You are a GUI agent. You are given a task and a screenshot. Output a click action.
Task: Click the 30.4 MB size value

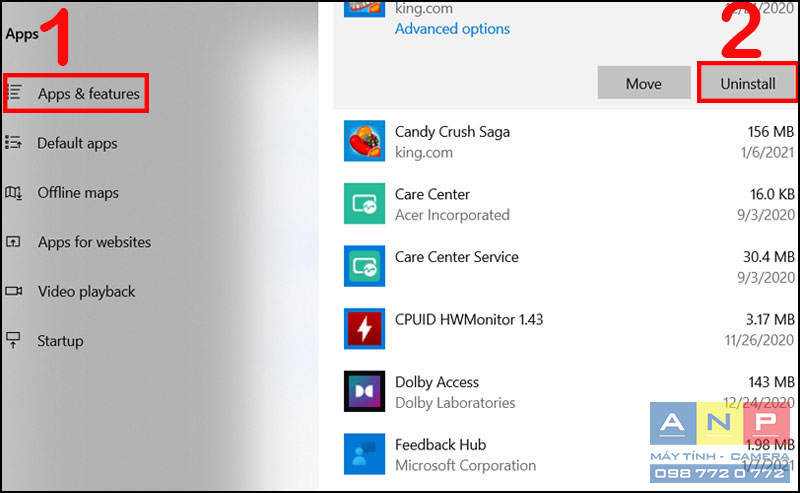pos(768,257)
